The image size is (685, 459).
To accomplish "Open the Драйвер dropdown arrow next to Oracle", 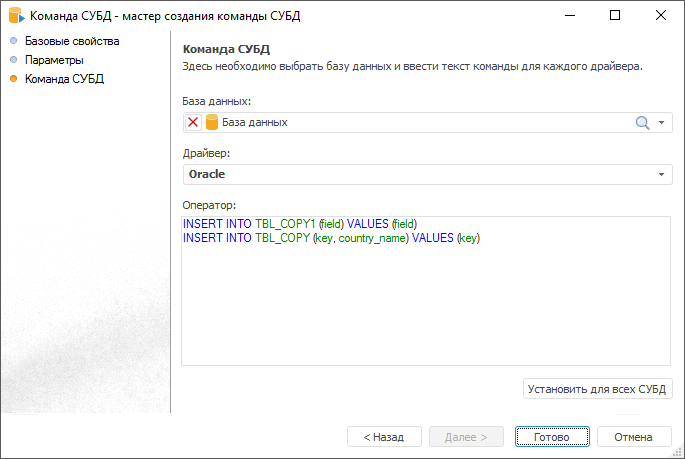I will pos(662,174).
